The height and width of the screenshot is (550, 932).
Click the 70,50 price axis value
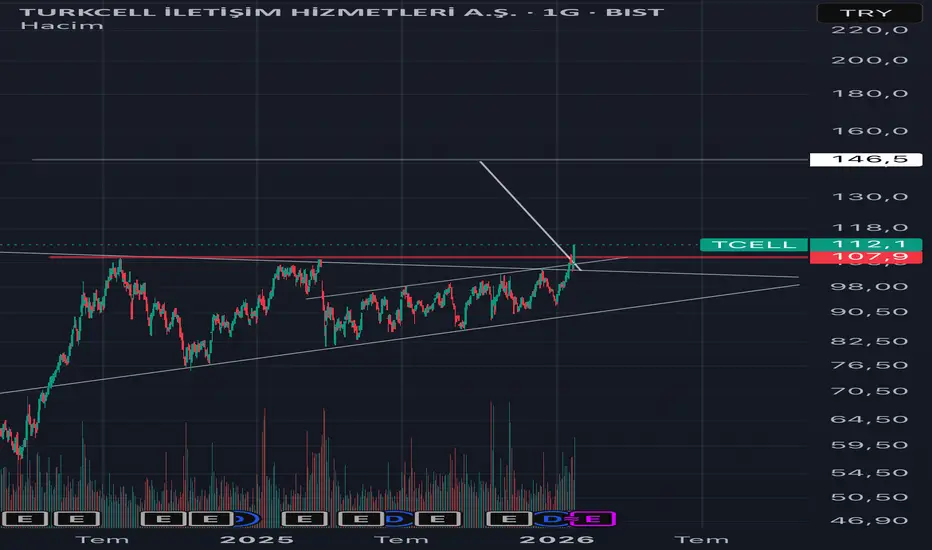click(x=870, y=391)
